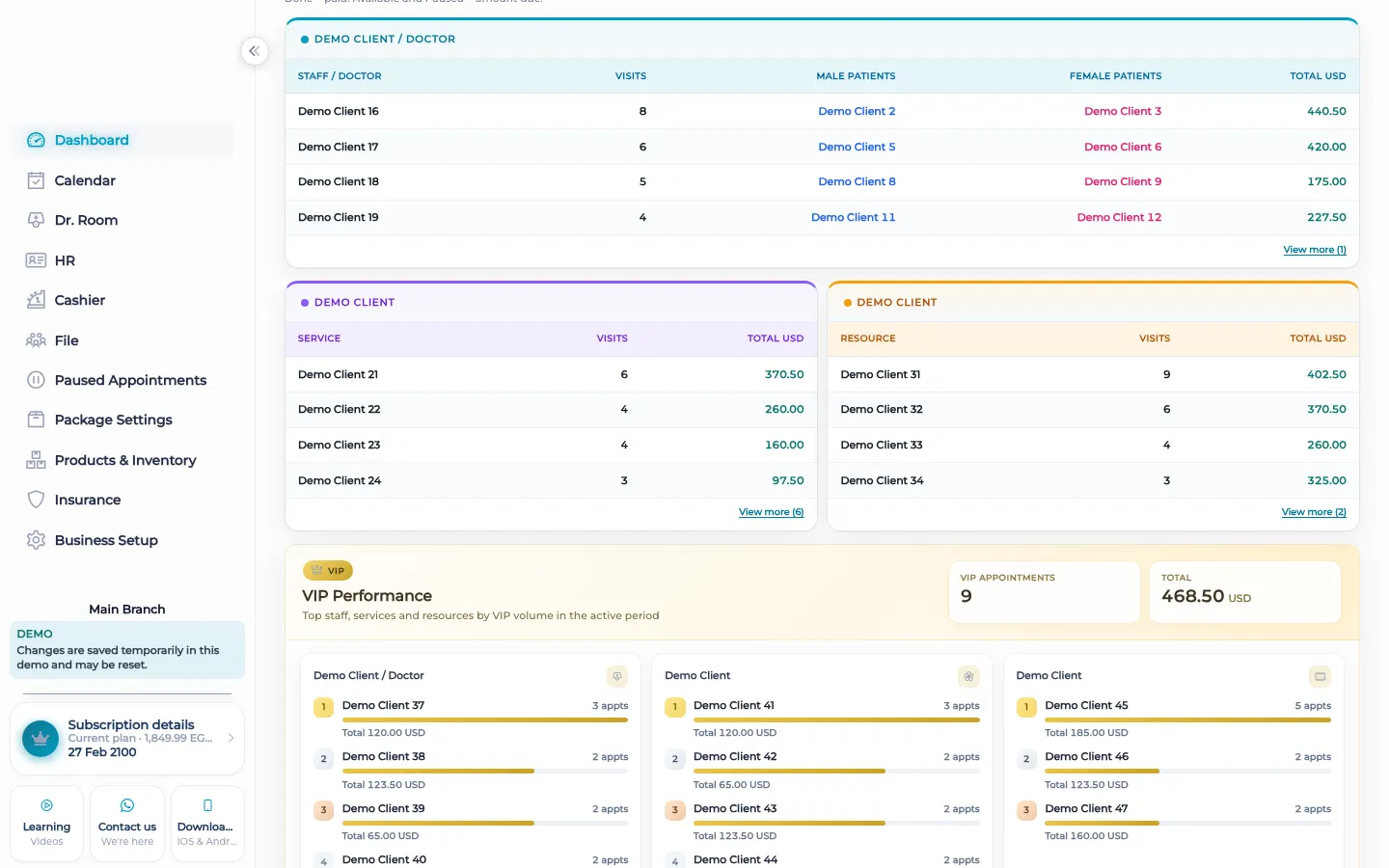Click View more (1) in doctor table
Image resolution: width=1389 pixels, height=868 pixels.
coord(1315,250)
